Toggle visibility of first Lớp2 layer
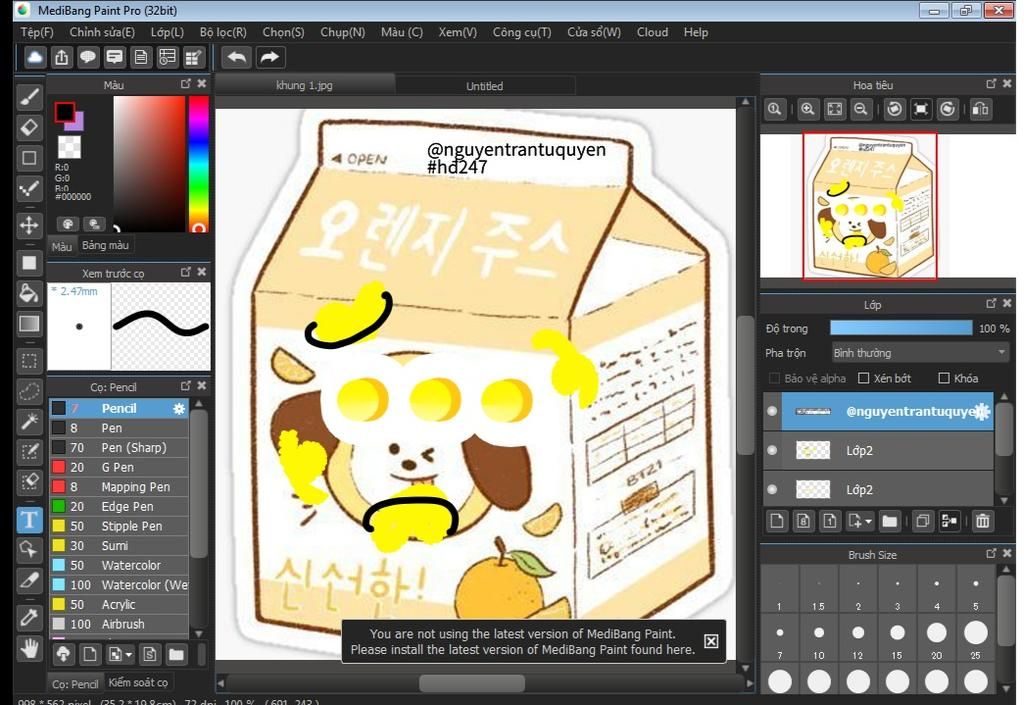Viewport: 1024px width, 705px height. [772, 450]
